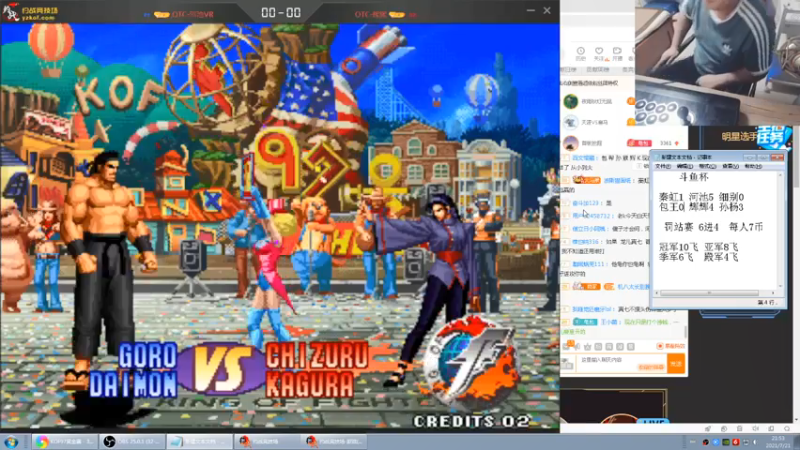Open the File (文件) menu in Notepad
The width and height of the screenshot is (800, 450).
tap(663, 166)
